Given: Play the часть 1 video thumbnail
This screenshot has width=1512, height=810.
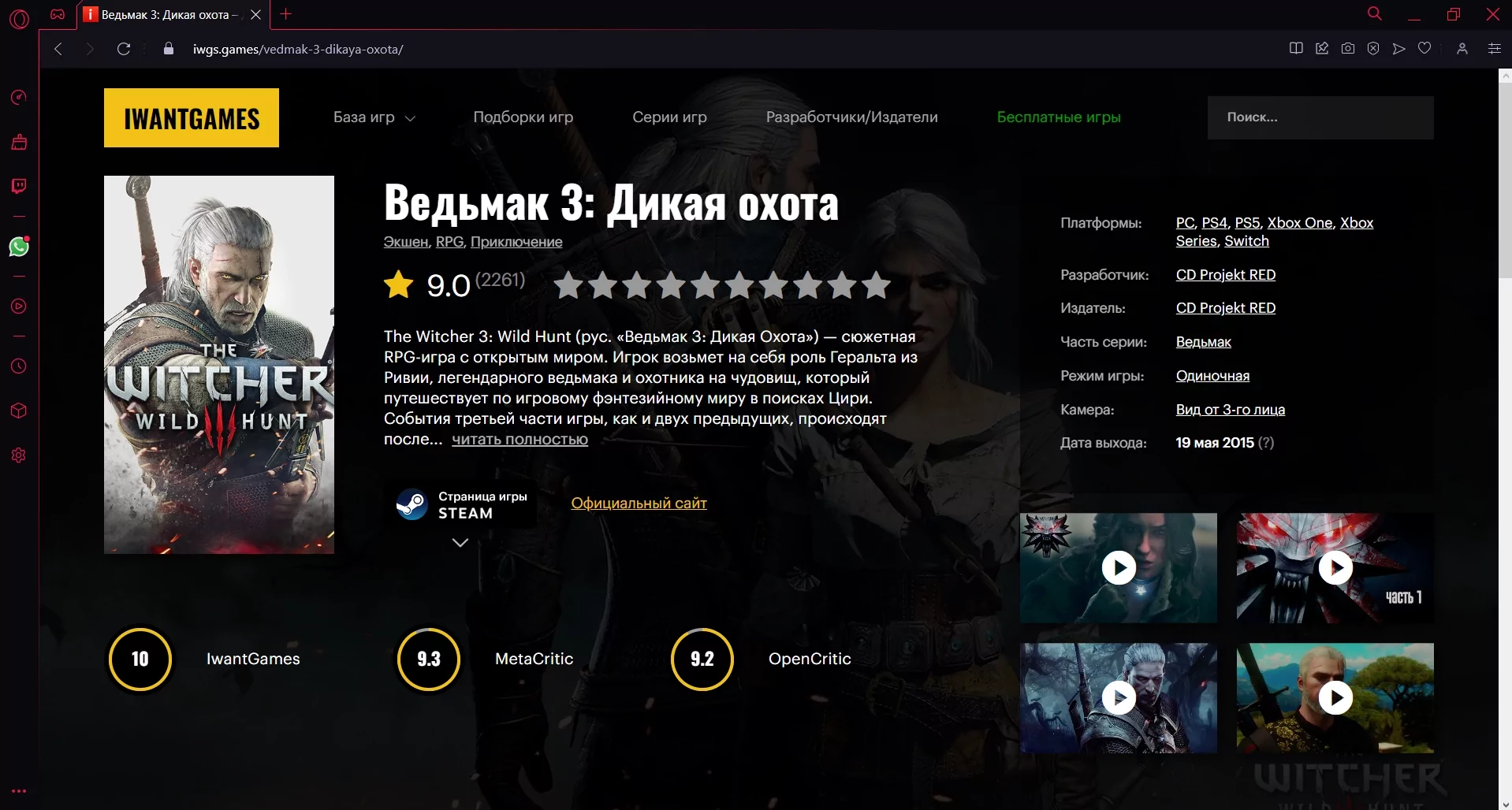Looking at the screenshot, I should [x=1335, y=568].
